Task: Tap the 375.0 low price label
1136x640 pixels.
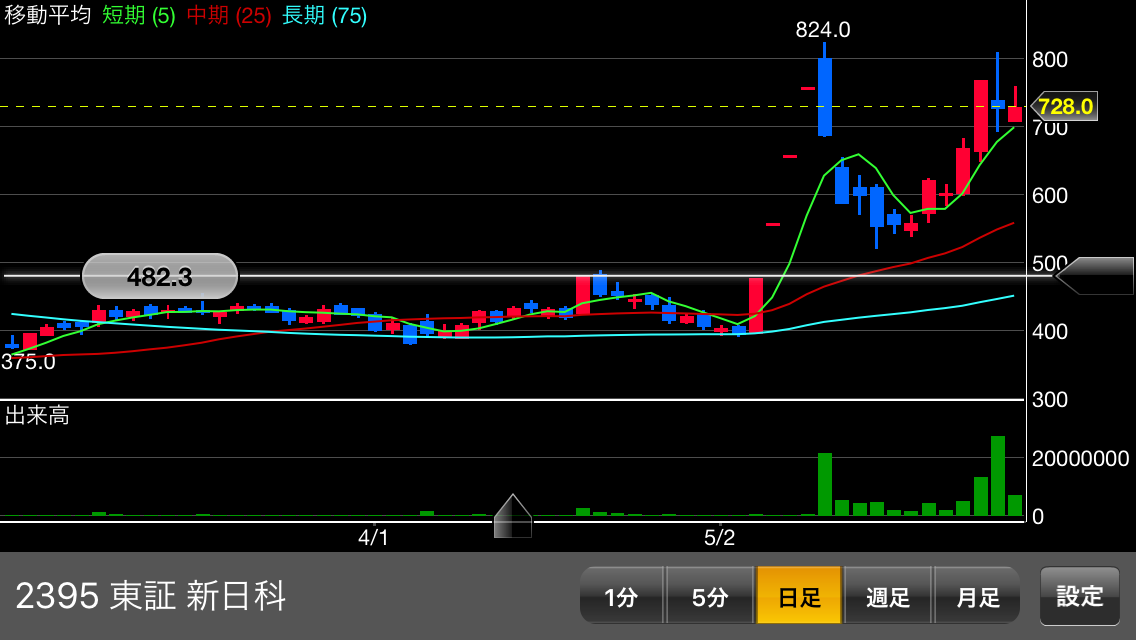Action: tap(28, 362)
